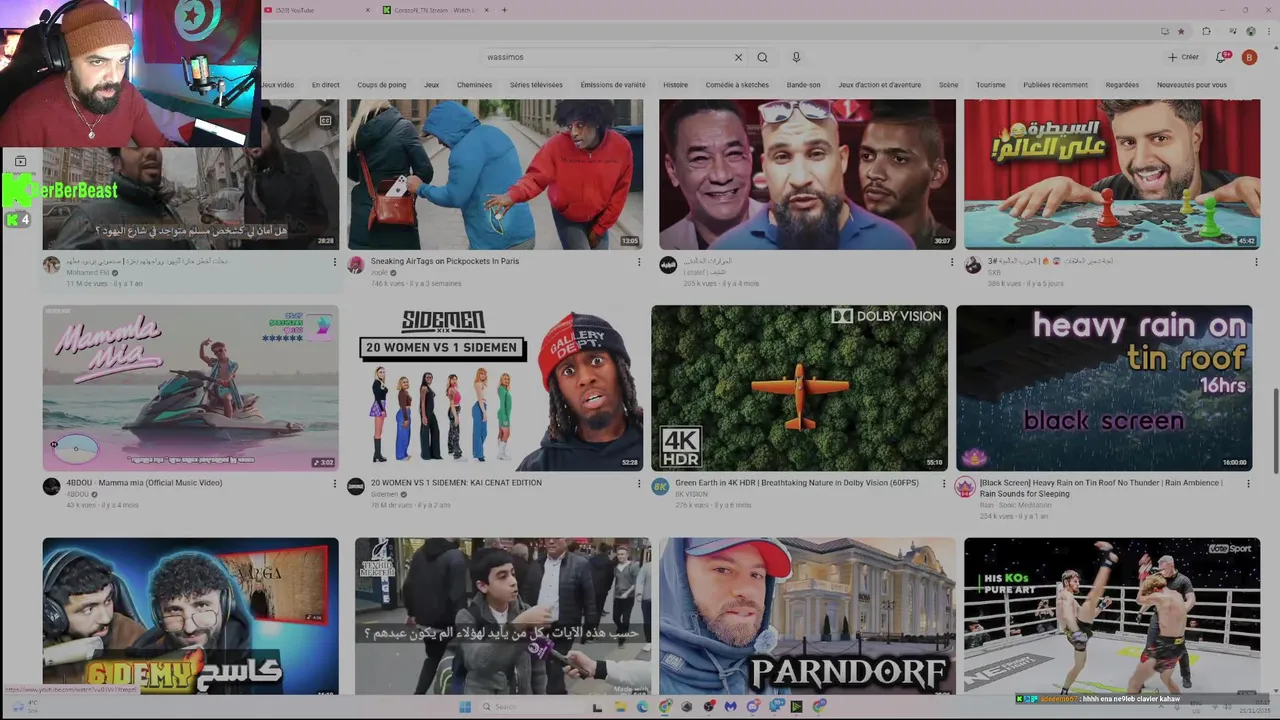This screenshot has height=720, width=1280.
Task: Open title Sneaking AirTags on Pickpockets In Paris
Action: pos(445,261)
